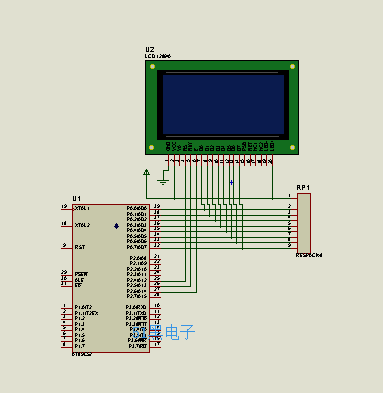Select the U1 microcontroller chip body
Viewport: 383px width, 393px height.
[111, 278]
